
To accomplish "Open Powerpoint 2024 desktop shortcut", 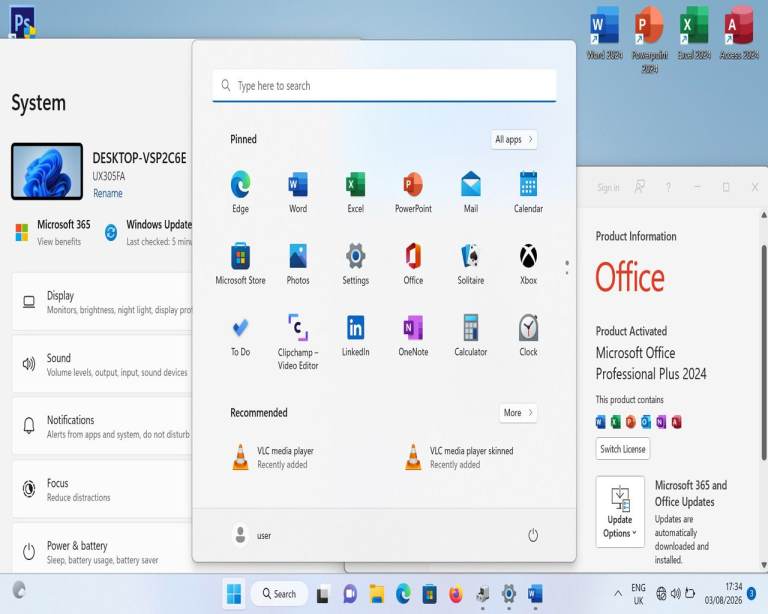I will coord(649,39).
